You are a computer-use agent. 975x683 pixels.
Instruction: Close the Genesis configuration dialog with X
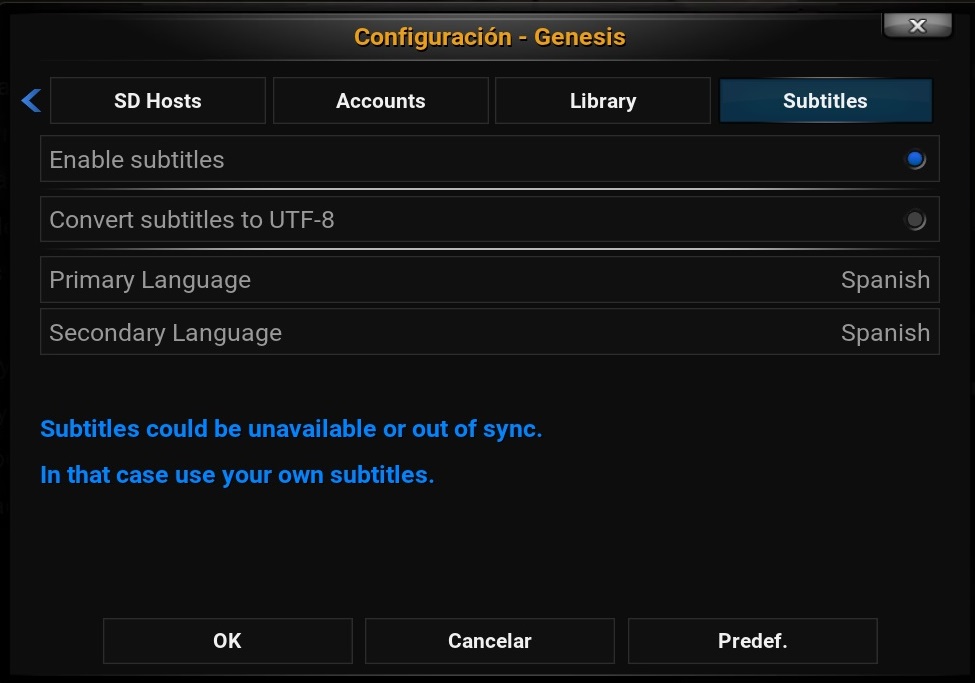(x=917, y=26)
